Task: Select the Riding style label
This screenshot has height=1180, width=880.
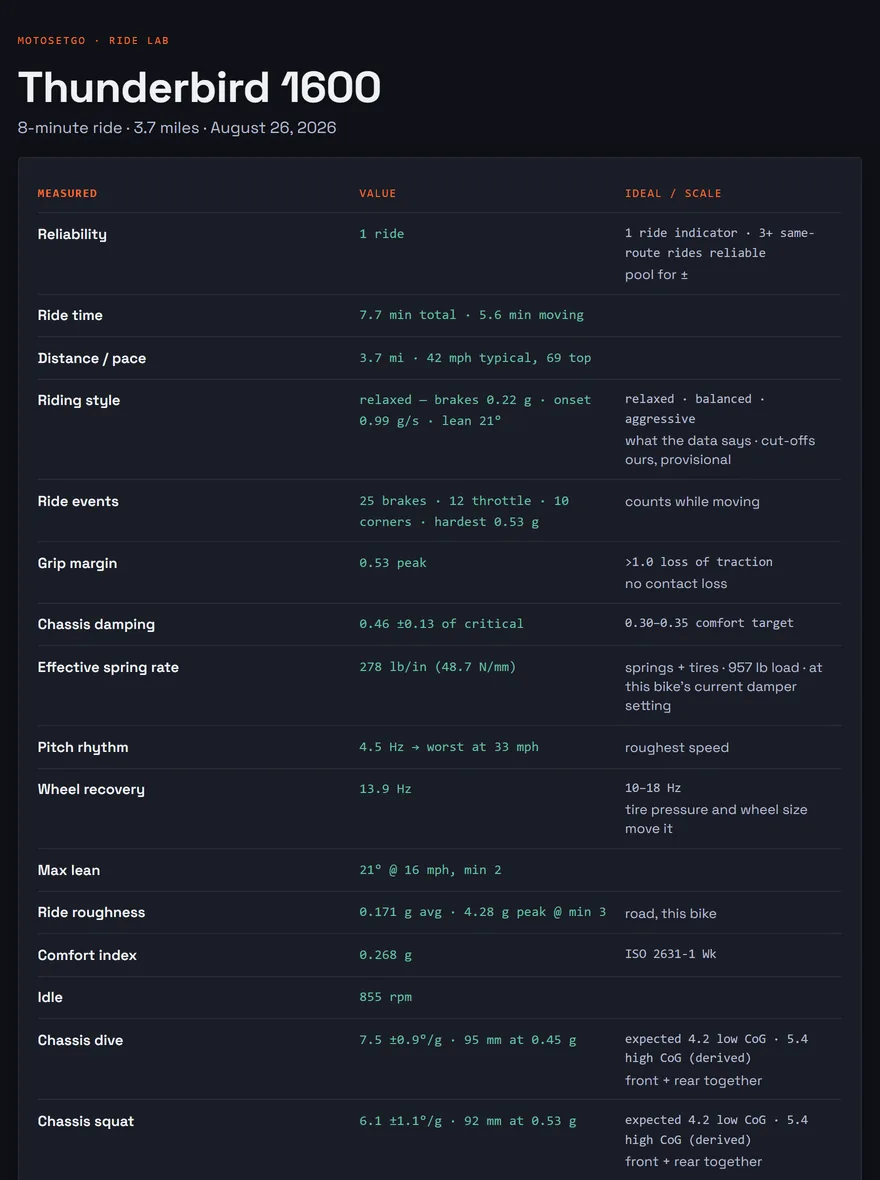Action: 79,400
